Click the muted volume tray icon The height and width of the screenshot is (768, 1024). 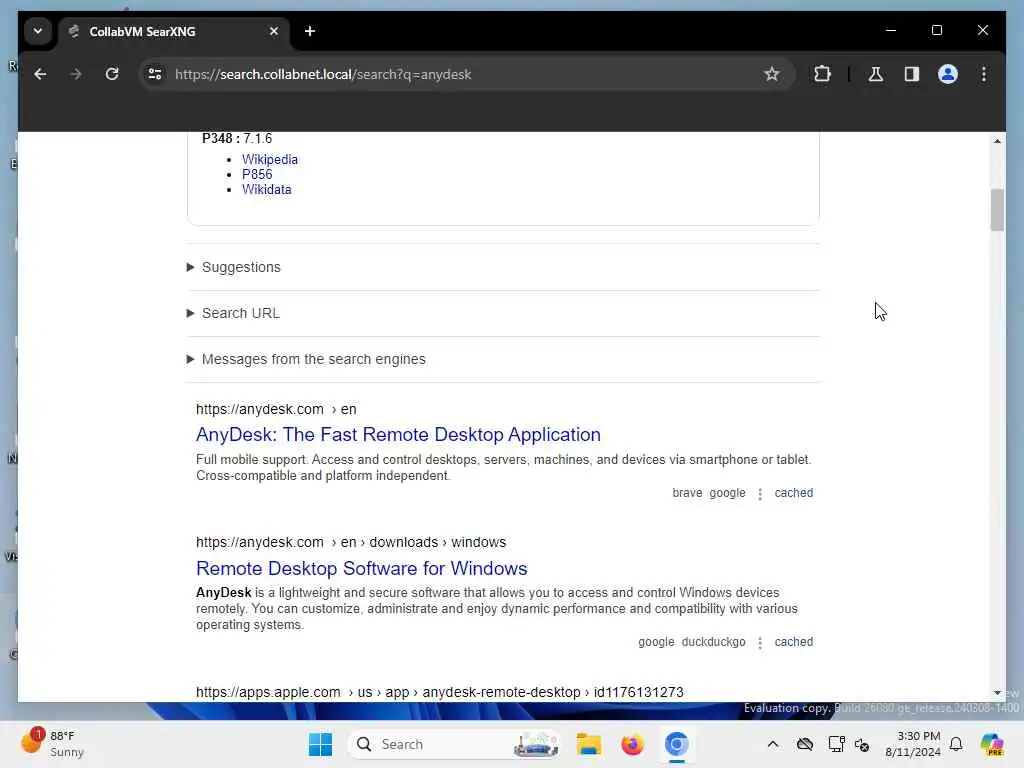pos(862,744)
